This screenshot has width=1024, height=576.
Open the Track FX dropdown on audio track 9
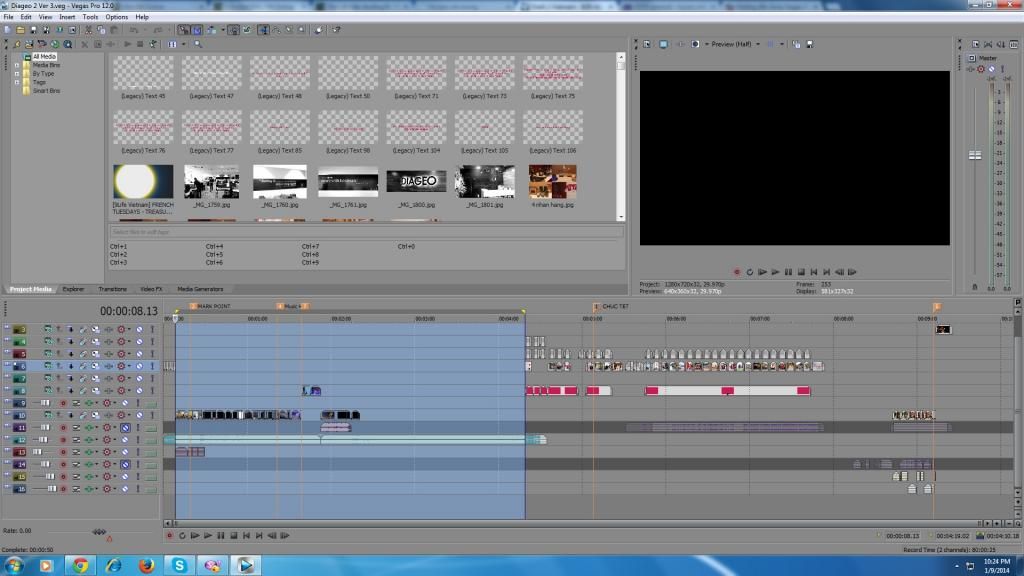click(x=97, y=403)
